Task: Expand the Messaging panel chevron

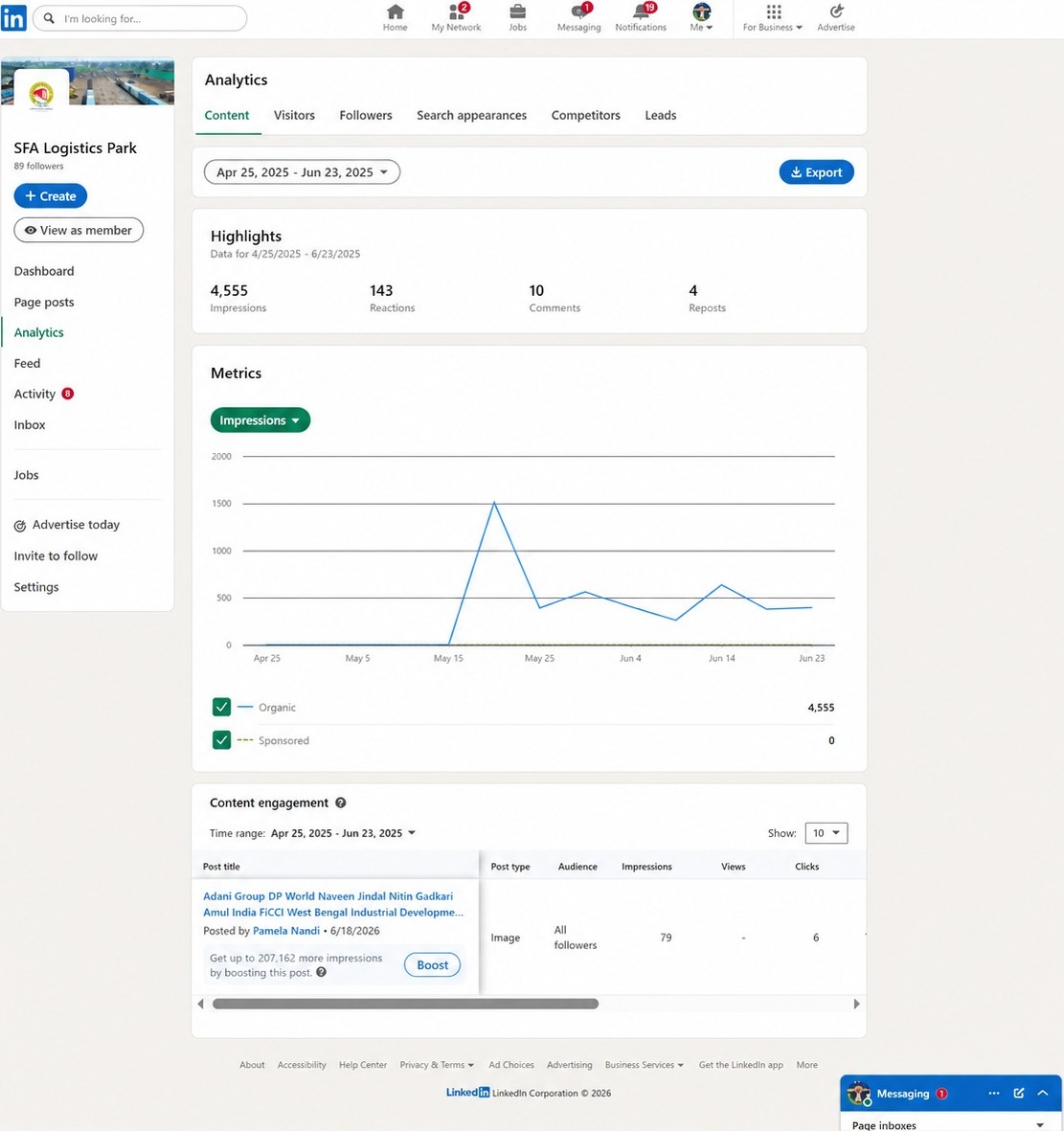Action: point(1042,1094)
